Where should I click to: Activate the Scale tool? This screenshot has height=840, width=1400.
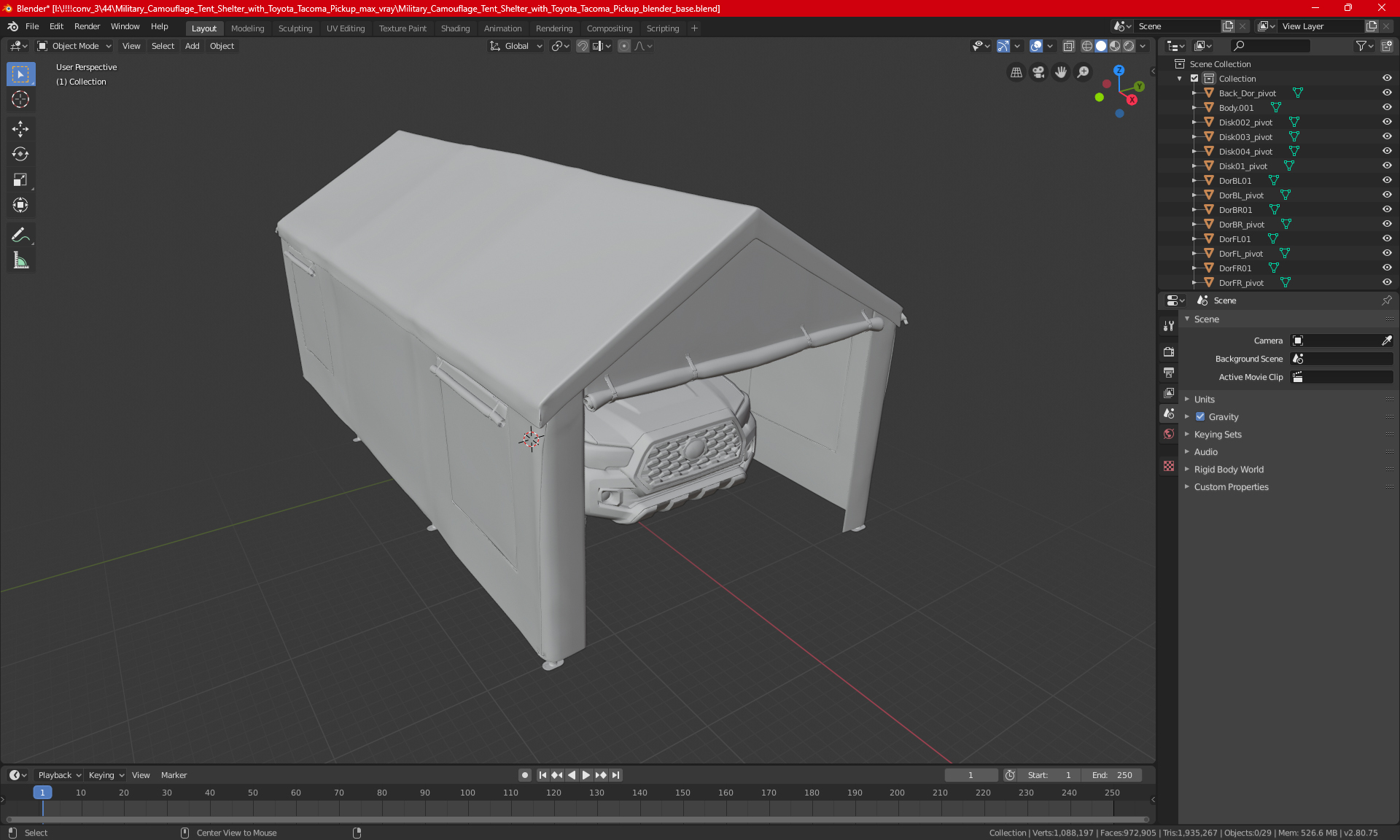pos(20,179)
